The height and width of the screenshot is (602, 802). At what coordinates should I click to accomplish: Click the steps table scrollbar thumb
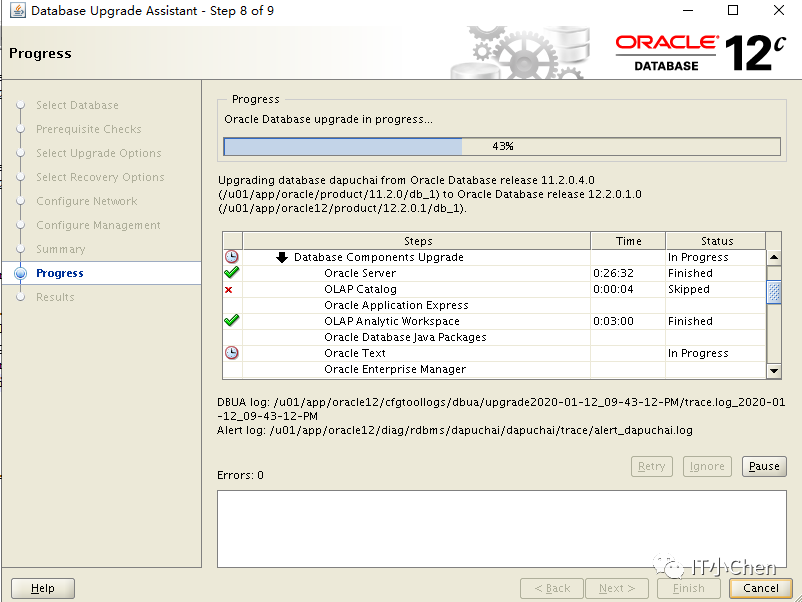(774, 292)
